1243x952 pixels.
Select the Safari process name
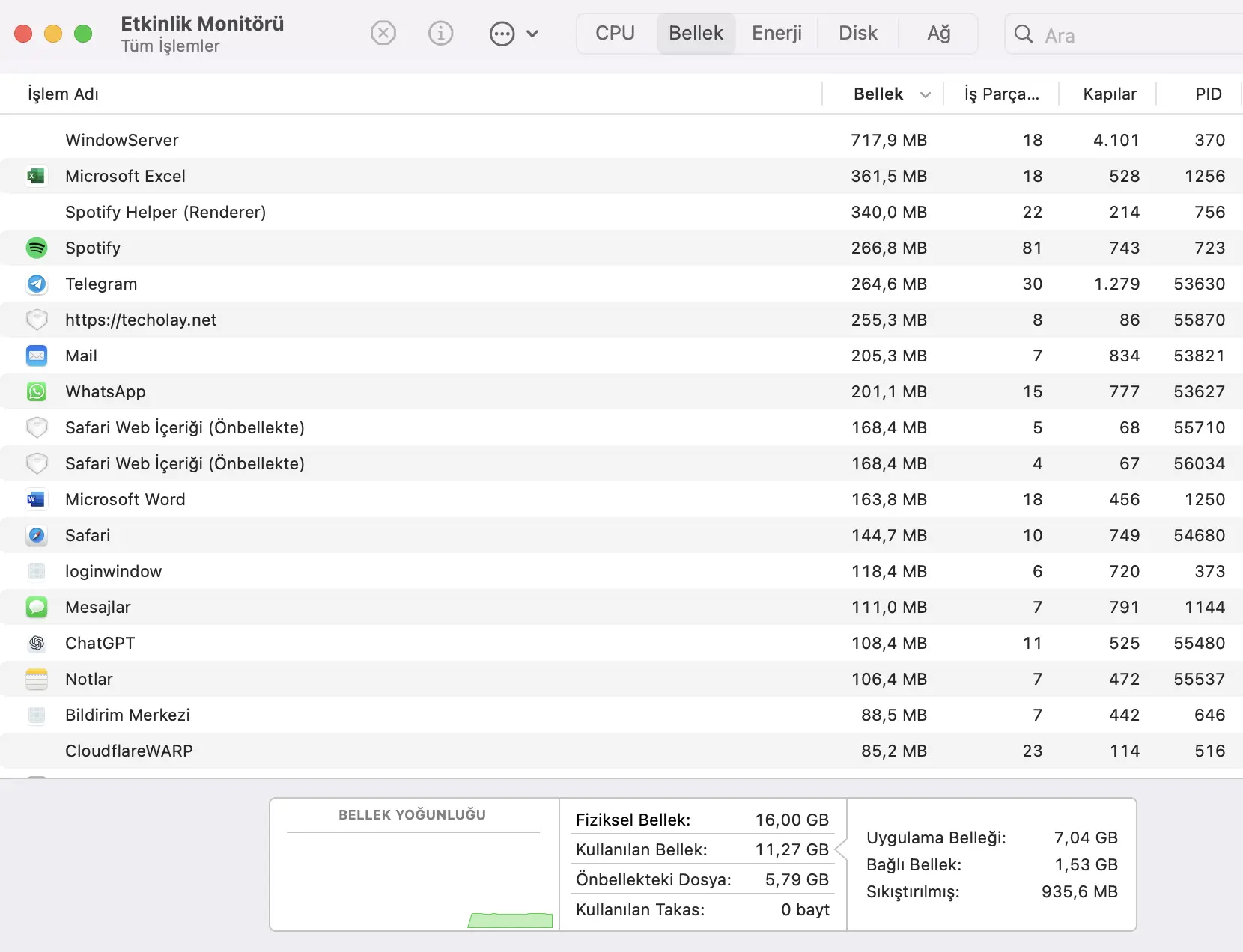88,535
